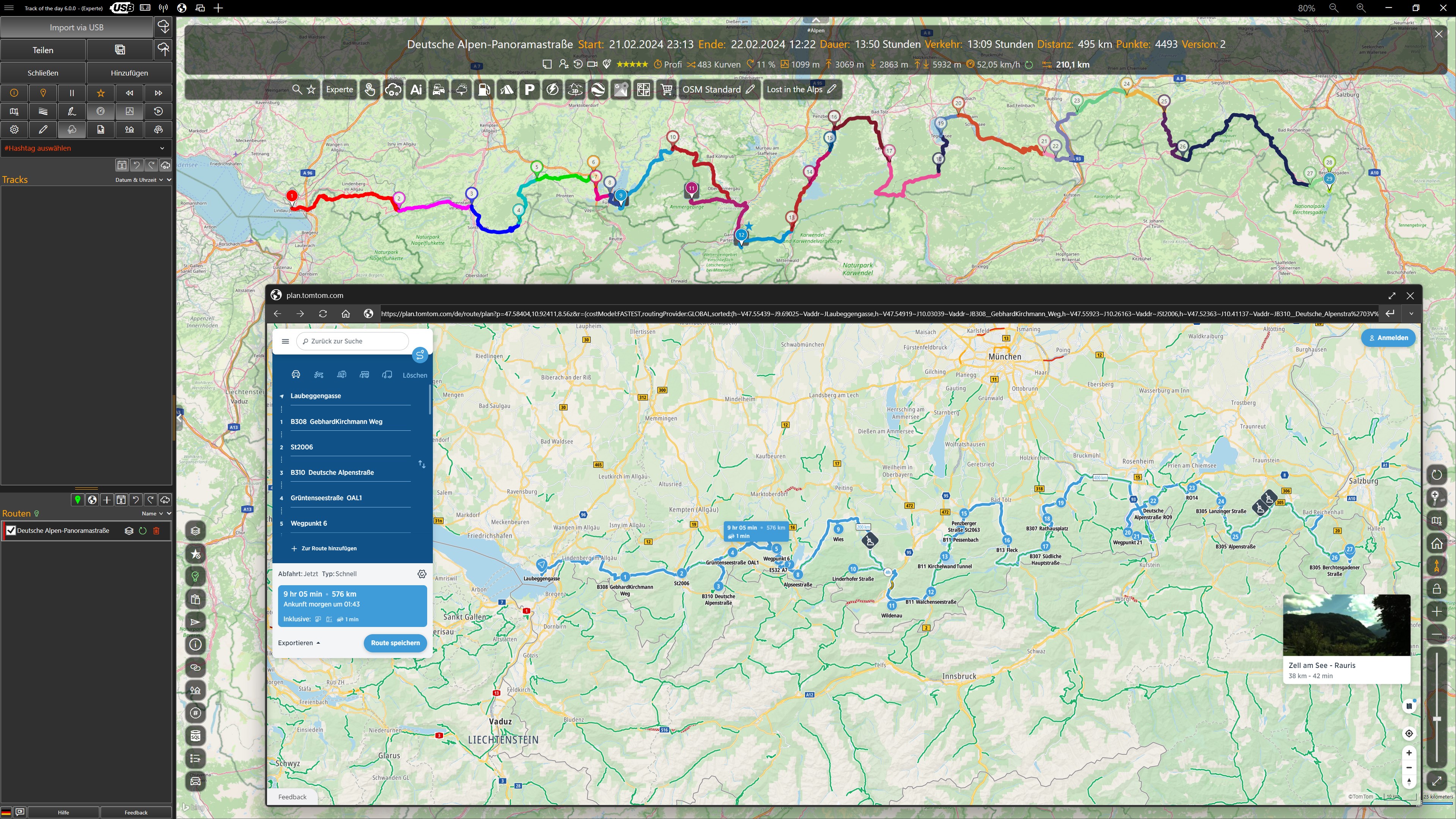Click the camping tent icon in toolbar
This screenshot has width=1456, height=819.
[506, 89]
